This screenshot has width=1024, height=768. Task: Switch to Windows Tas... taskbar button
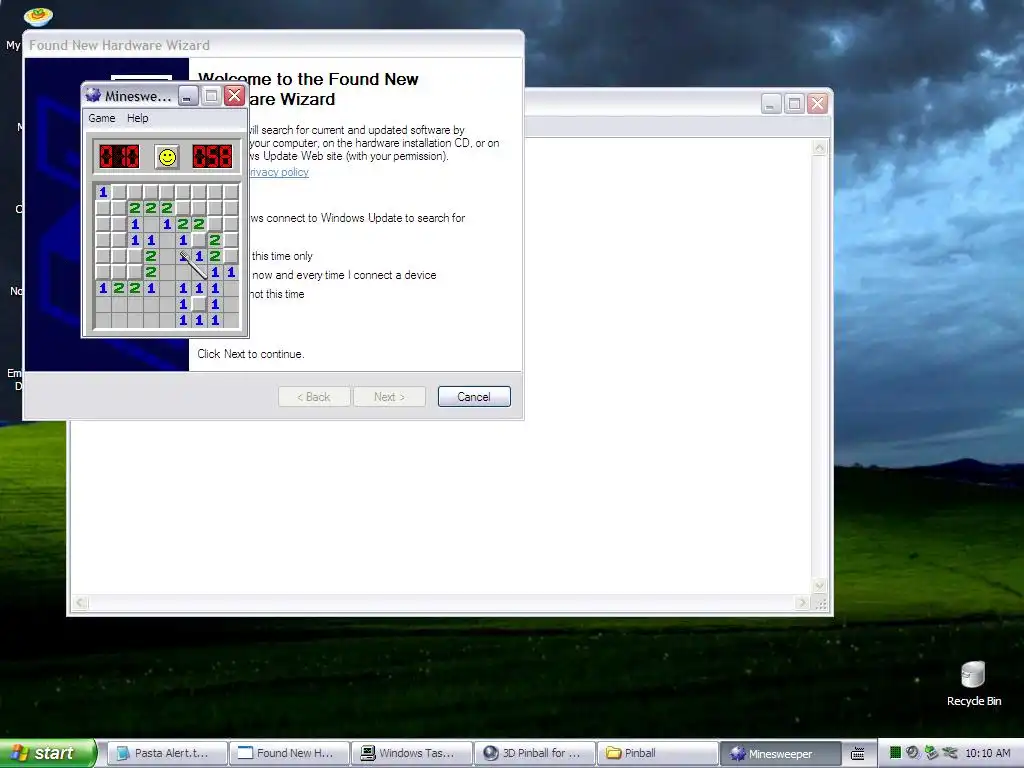[x=411, y=754]
